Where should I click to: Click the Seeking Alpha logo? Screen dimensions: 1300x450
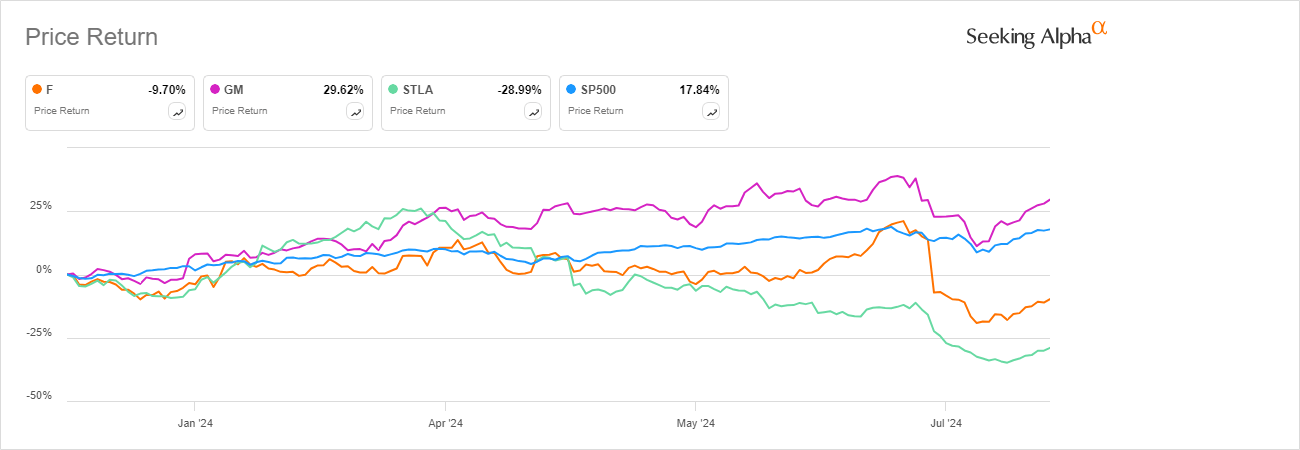pyautogui.click(x=1036, y=36)
